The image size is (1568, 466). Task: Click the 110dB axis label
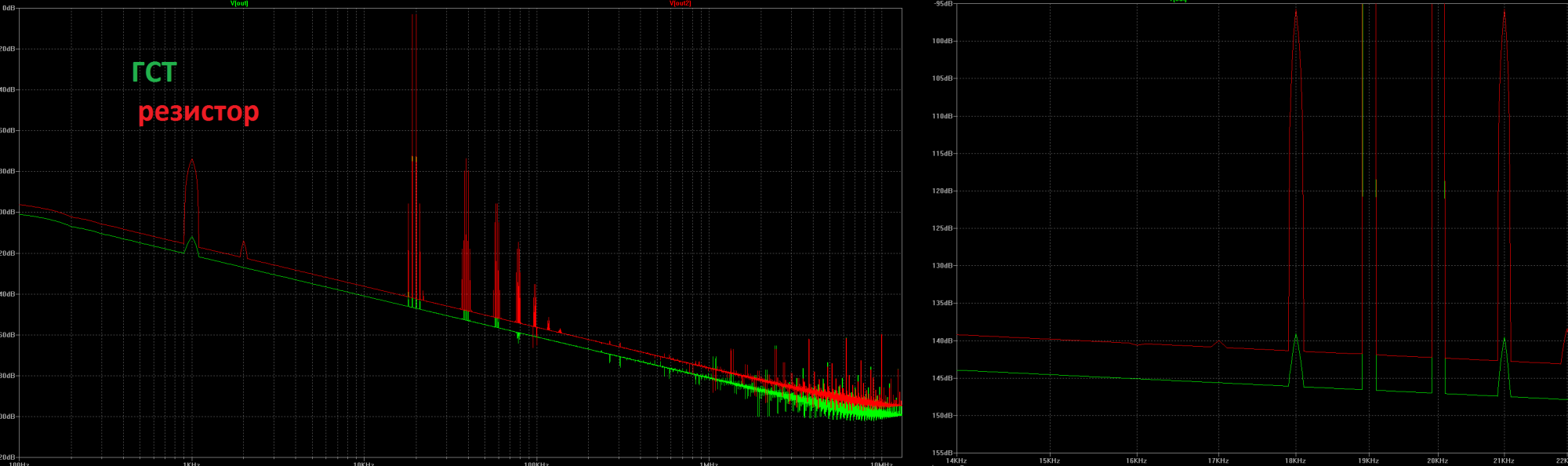click(x=943, y=116)
